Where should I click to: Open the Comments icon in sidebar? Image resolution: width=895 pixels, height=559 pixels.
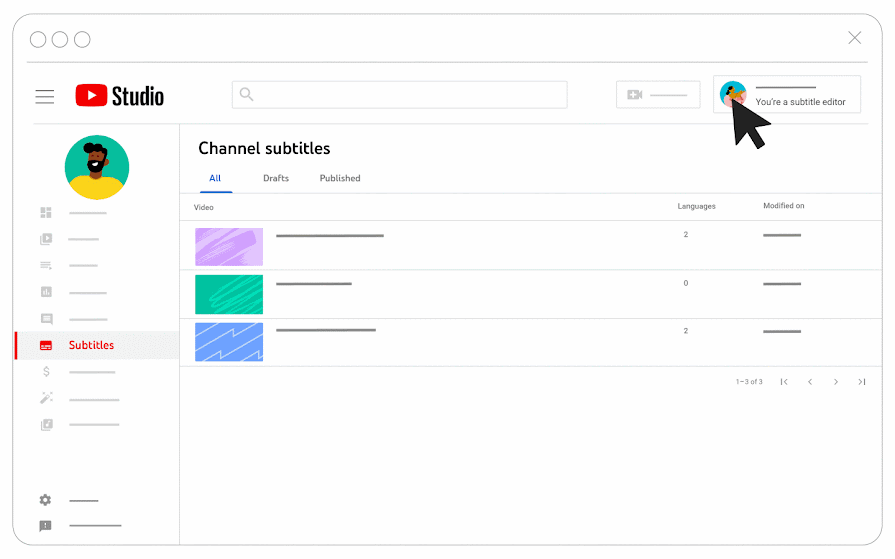(47, 319)
